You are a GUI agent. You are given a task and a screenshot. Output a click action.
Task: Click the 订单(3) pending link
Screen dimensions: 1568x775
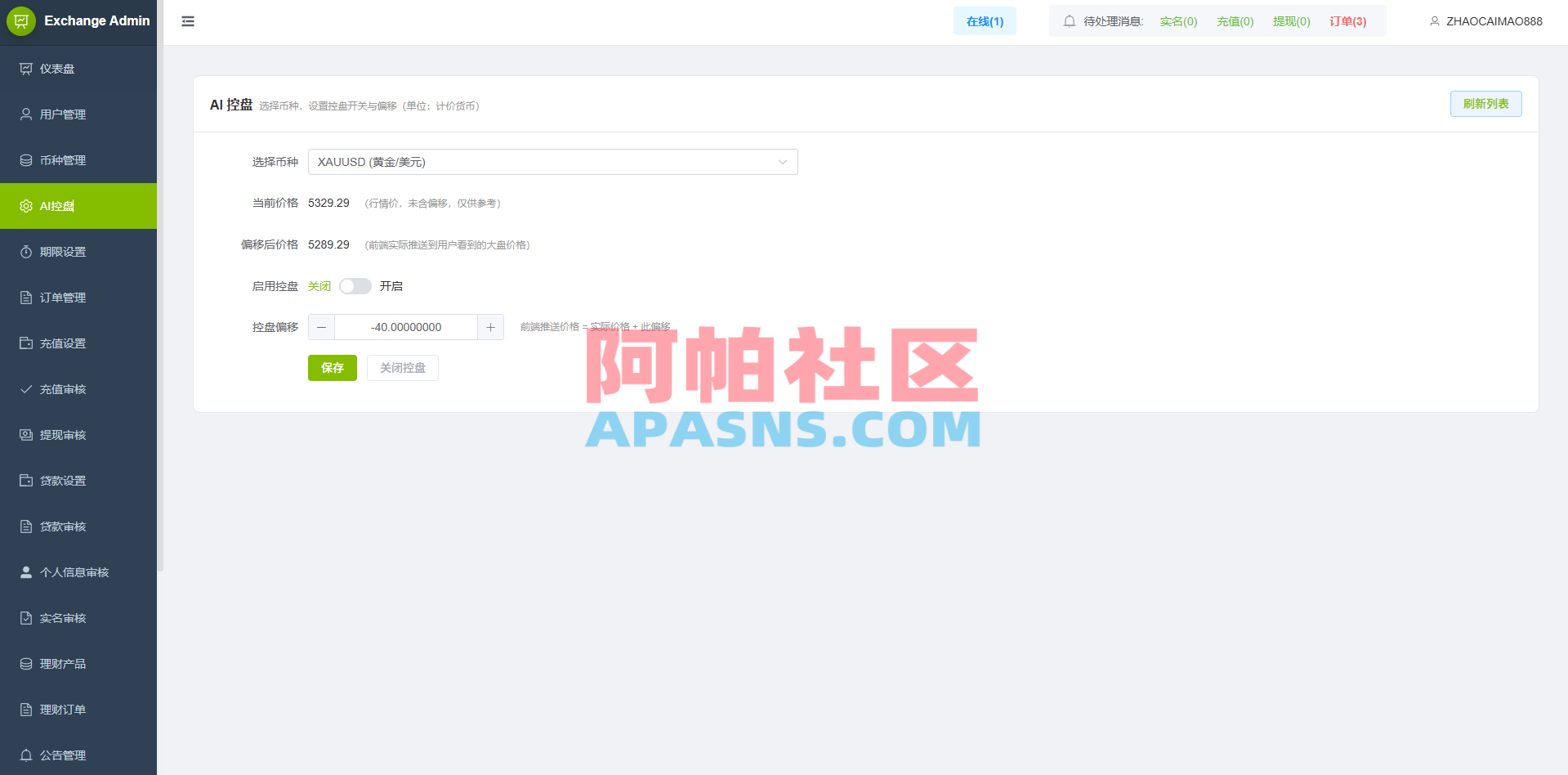pyautogui.click(x=1347, y=21)
